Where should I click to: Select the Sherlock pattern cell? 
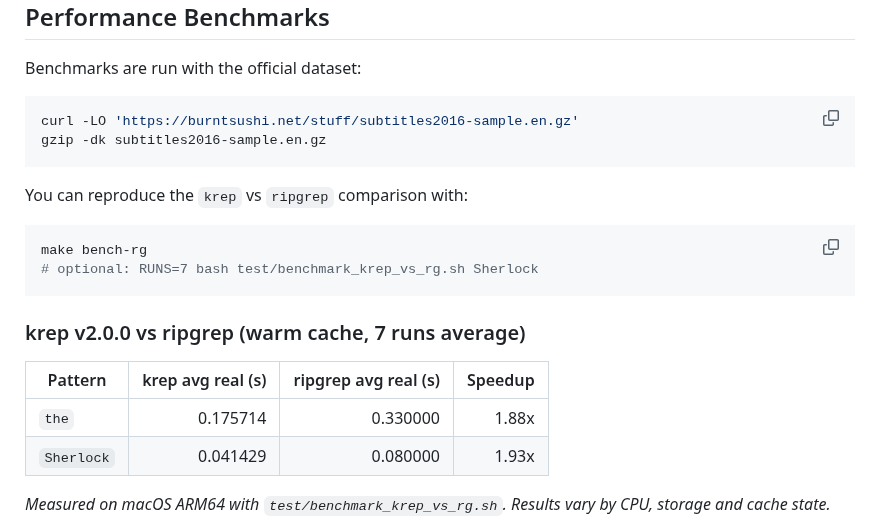point(77,457)
